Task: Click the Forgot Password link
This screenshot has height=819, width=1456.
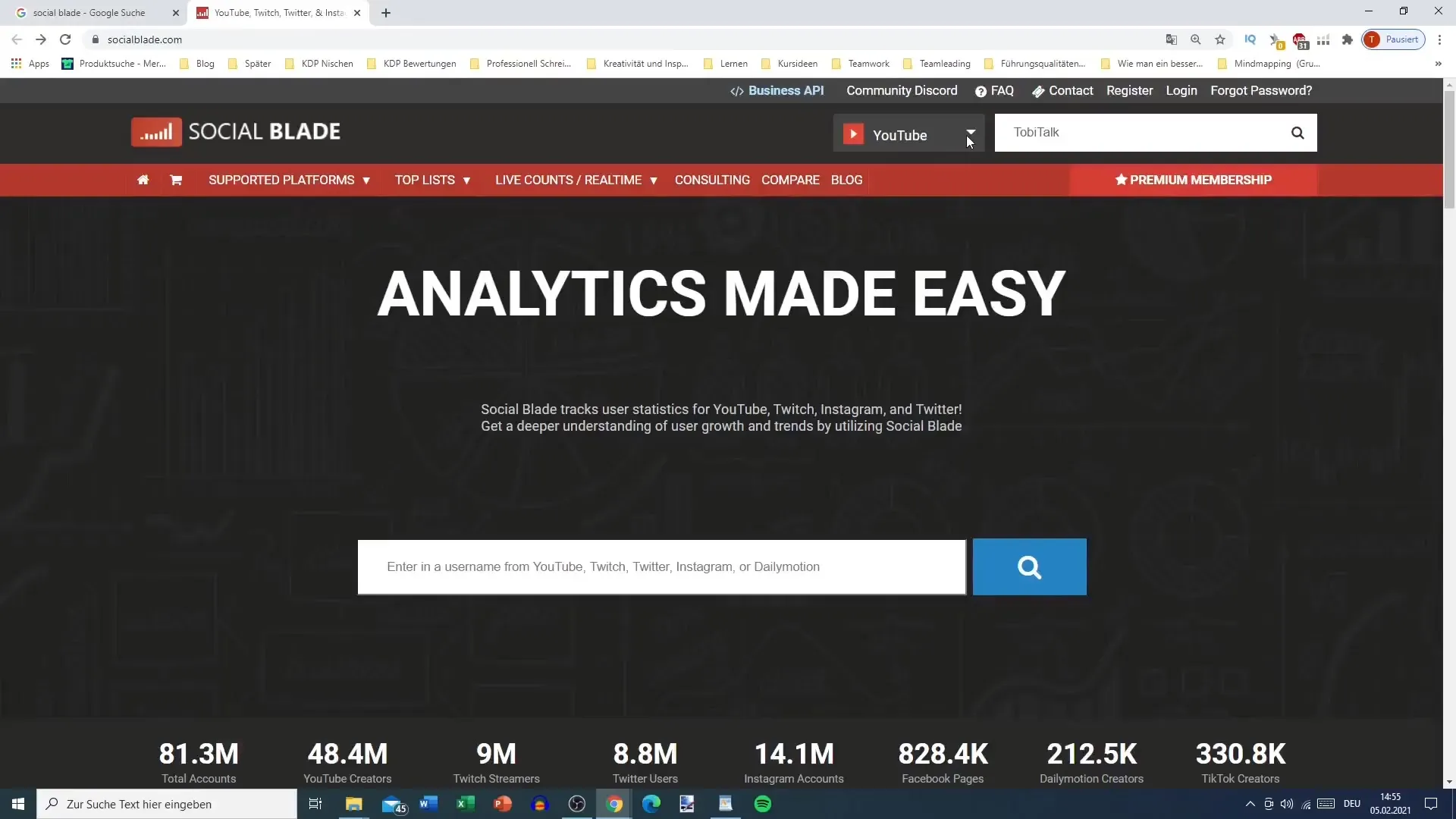Action: (x=1261, y=90)
